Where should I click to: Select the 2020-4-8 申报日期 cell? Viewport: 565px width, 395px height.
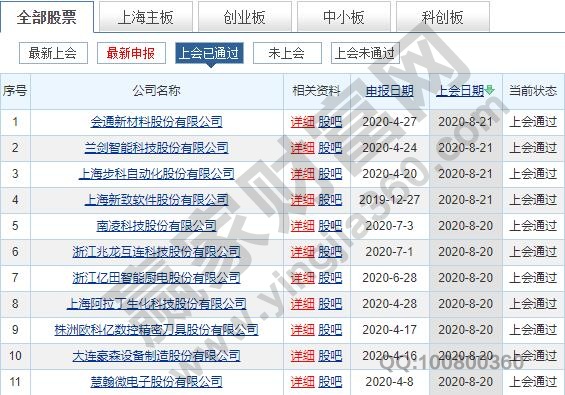click(390, 382)
